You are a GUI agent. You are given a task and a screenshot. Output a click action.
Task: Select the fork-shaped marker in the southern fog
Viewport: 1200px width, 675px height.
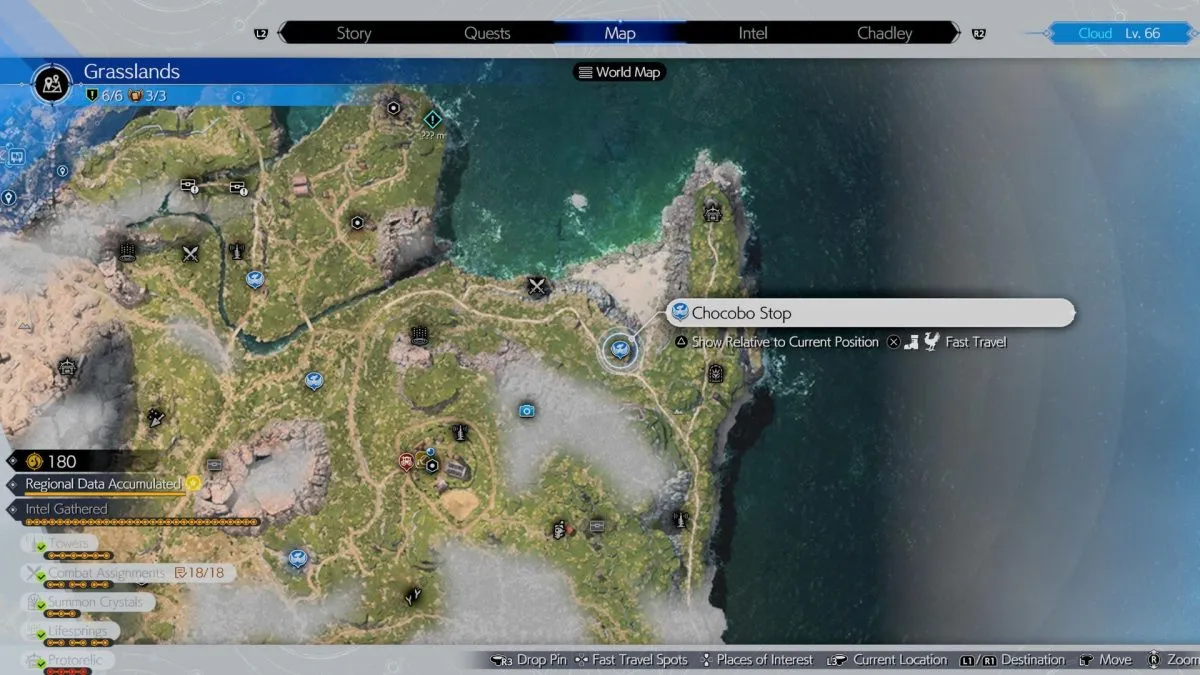[x=411, y=597]
